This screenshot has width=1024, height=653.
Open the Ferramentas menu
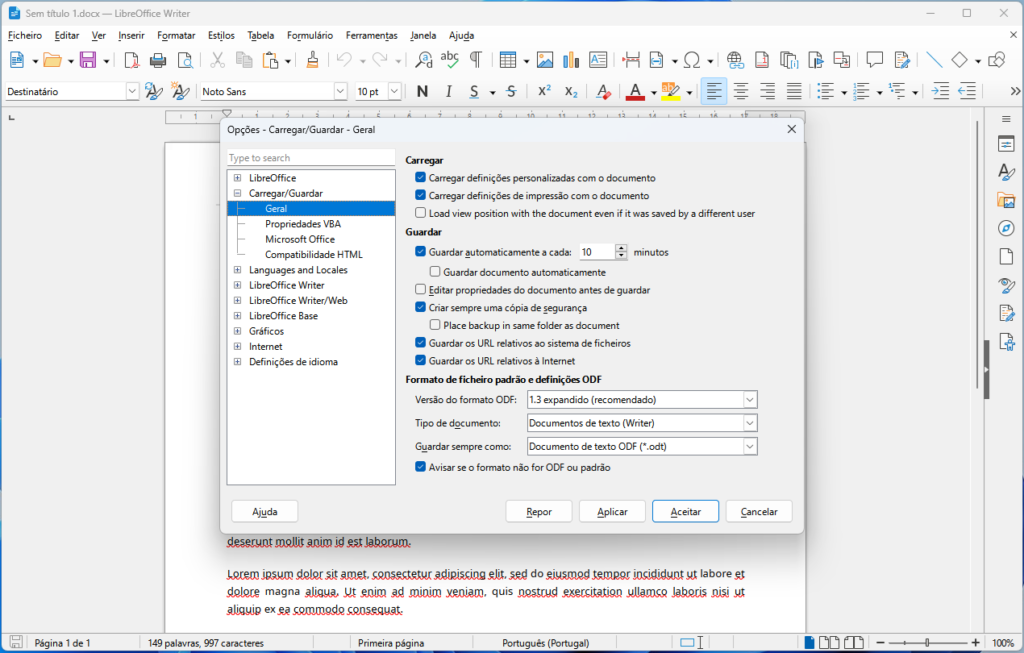[x=371, y=35]
